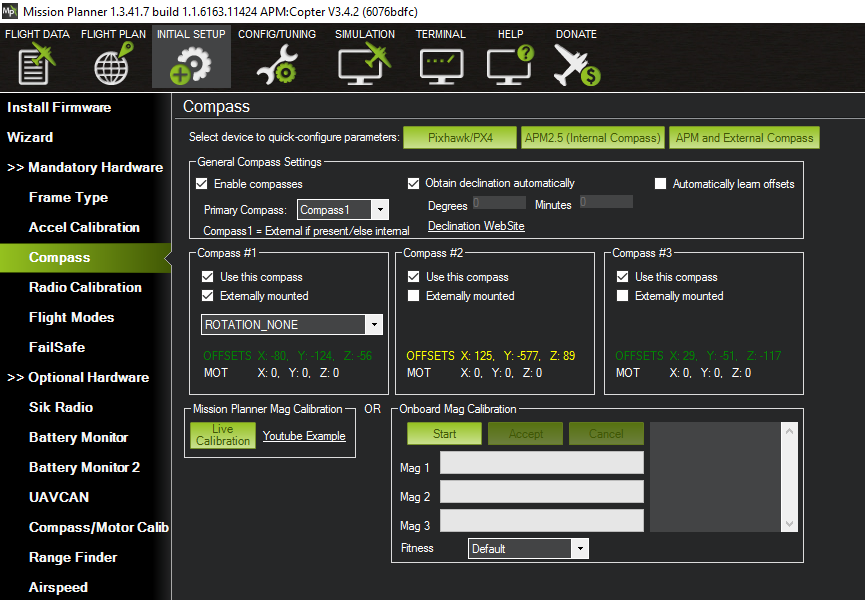The height and width of the screenshot is (600, 865).
Task: Click the Mag 2 progress bar
Action: [x=542, y=491]
